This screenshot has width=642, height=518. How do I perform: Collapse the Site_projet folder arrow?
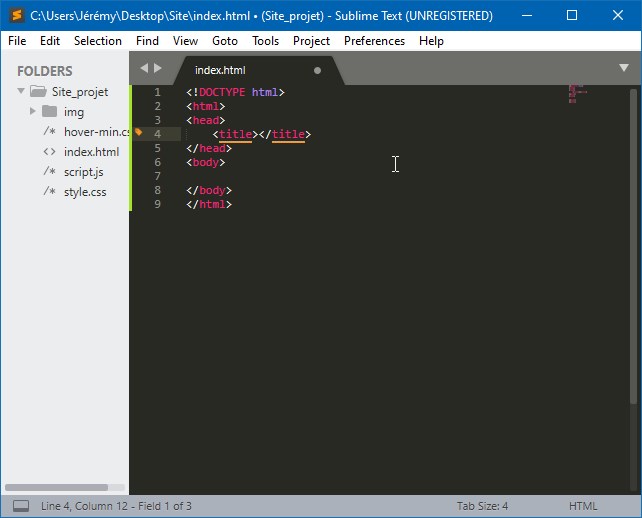[21, 90]
